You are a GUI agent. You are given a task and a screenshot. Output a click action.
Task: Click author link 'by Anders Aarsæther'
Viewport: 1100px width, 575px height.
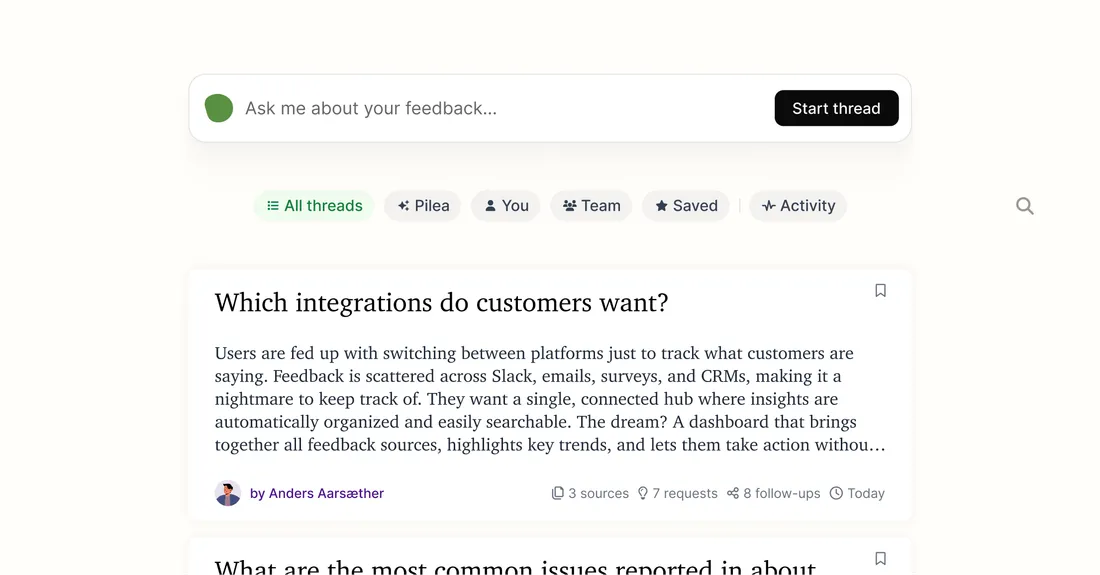(x=317, y=493)
